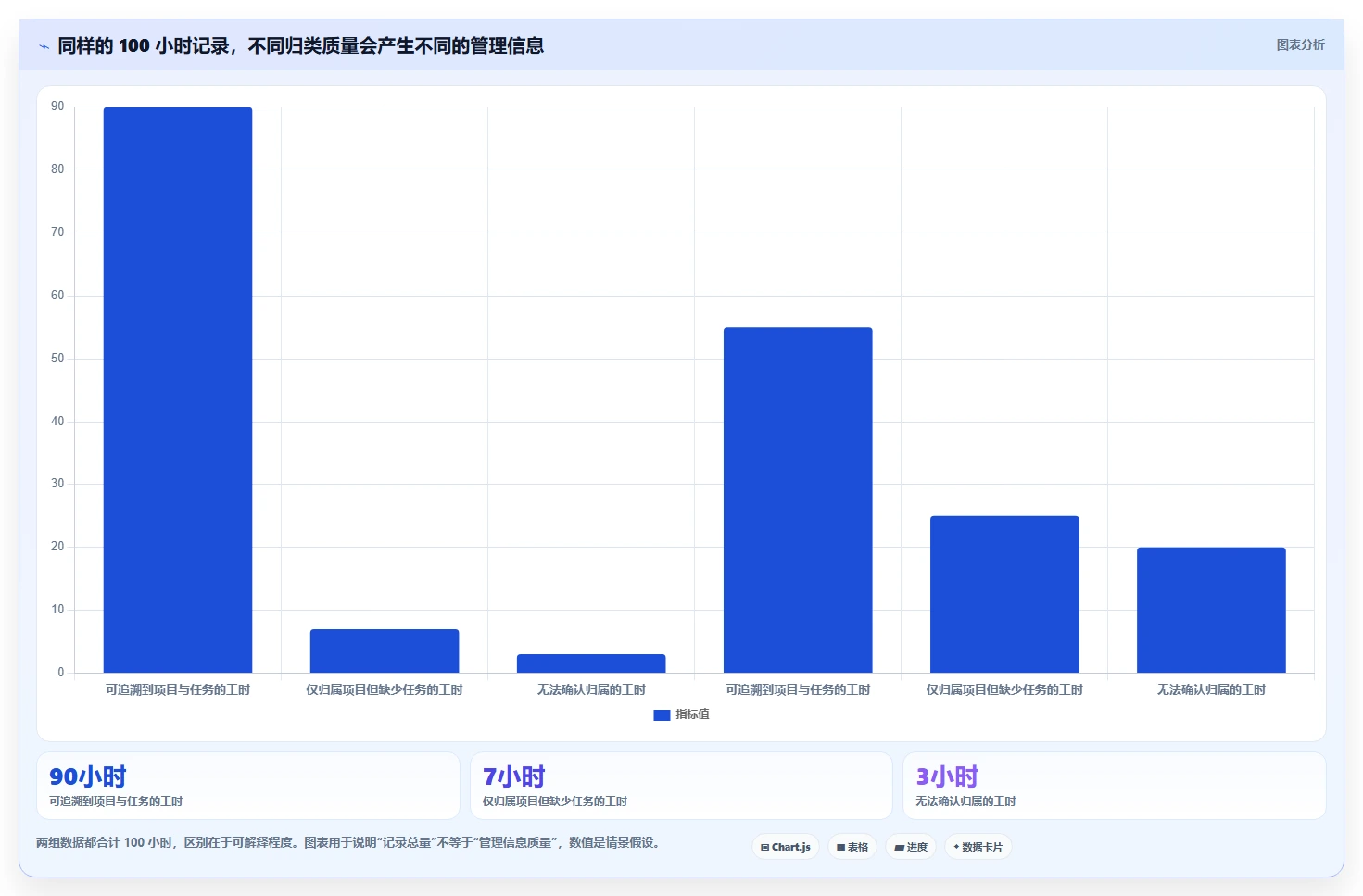This screenshot has width=1363, height=896.
Task: Click '无法确认归属的工时' caption in the 3小时 card
Action: tap(965, 801)
